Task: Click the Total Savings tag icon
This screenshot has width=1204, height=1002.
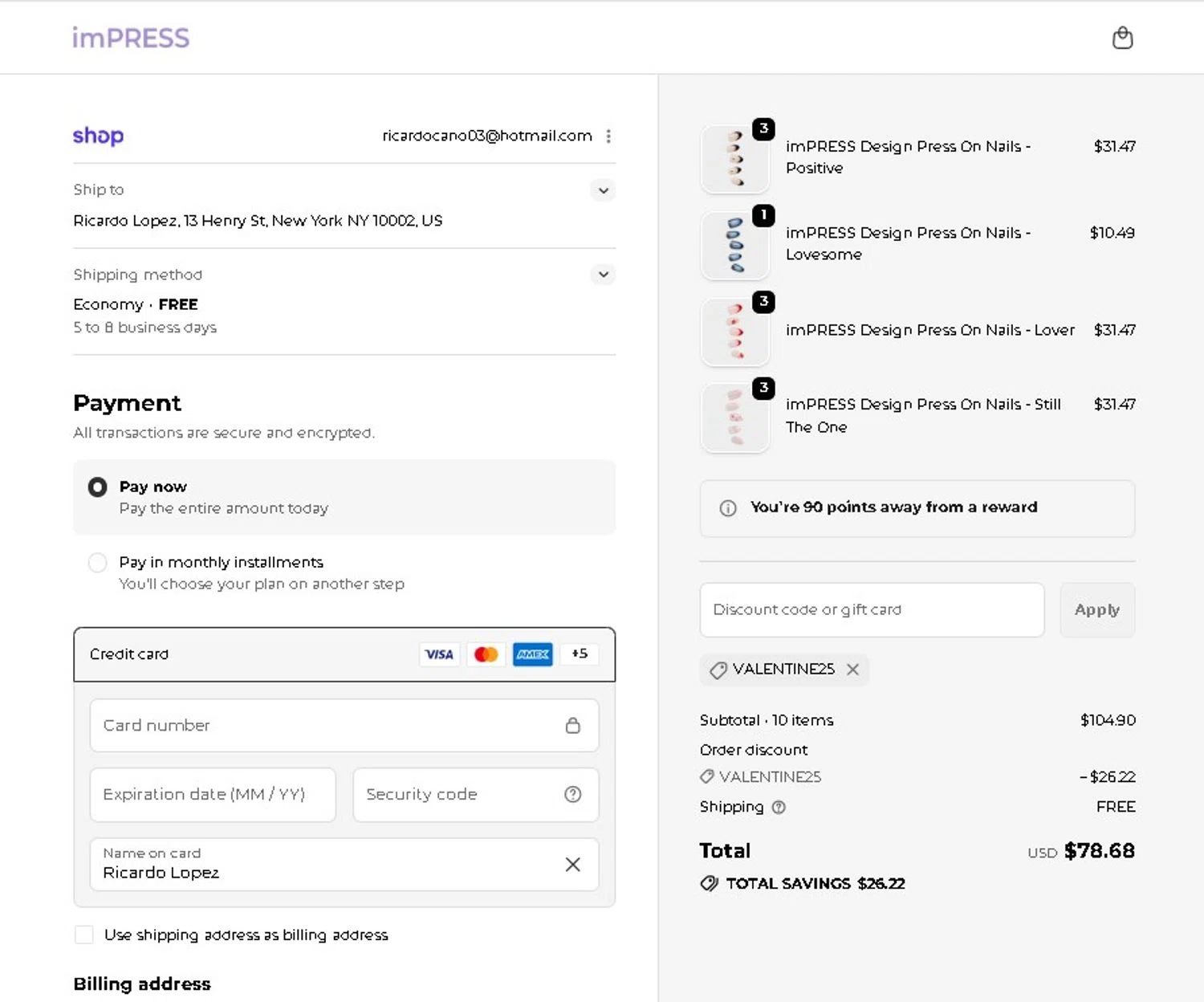Action: pos(710,884)
